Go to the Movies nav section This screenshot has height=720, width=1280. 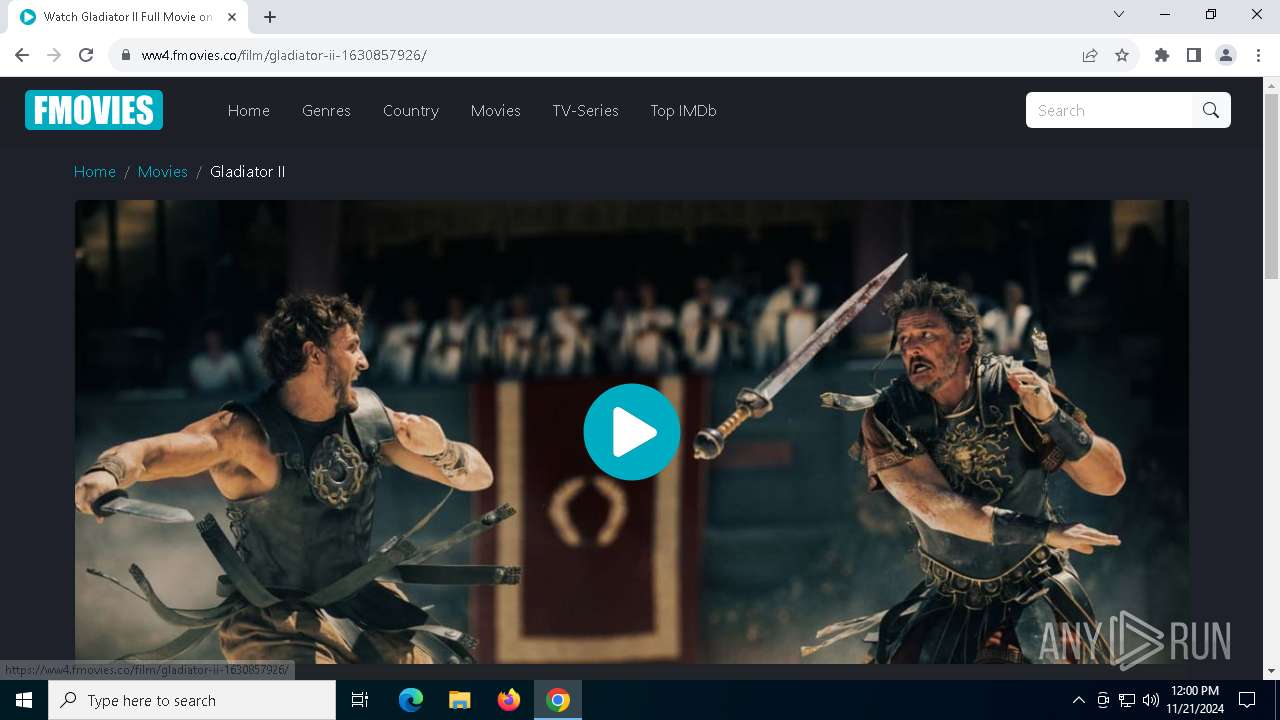click(x=496, y=111)
